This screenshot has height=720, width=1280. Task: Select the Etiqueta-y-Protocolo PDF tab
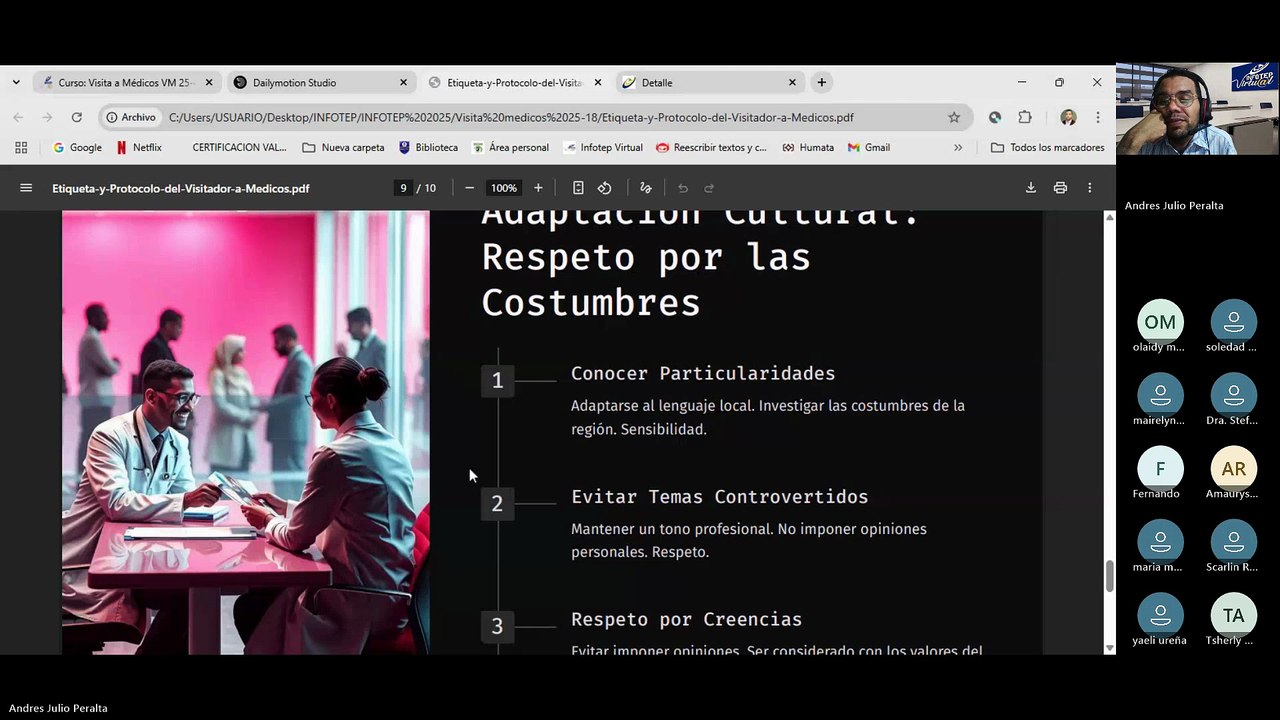(514, 82)
